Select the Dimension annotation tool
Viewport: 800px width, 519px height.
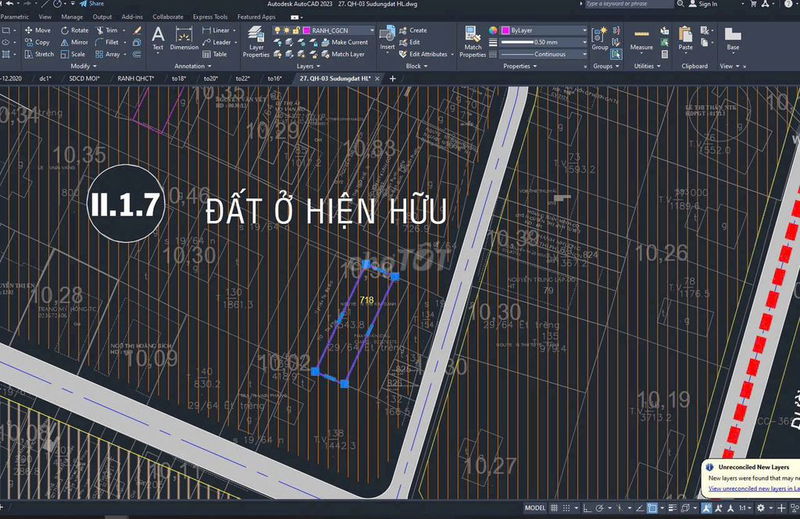coord(184,38)
